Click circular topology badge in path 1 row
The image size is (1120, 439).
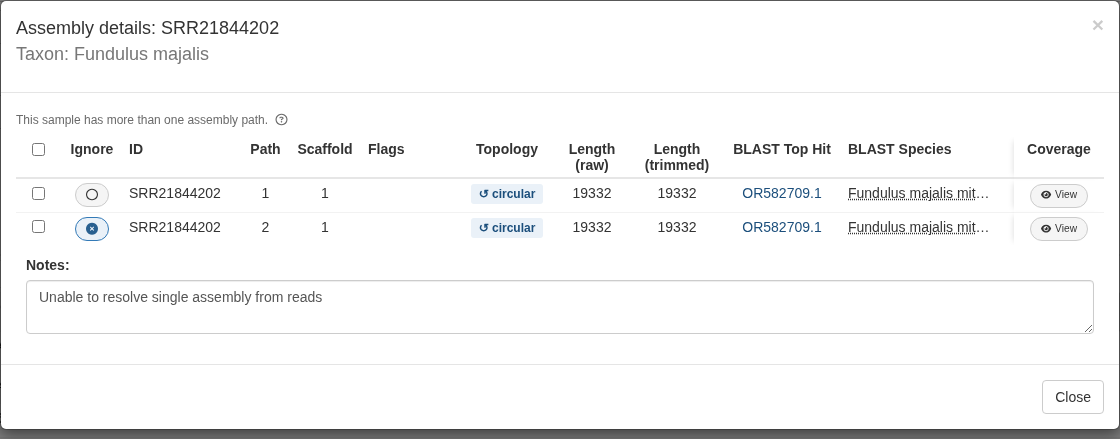pyautogui.click(x=506, y=194)
